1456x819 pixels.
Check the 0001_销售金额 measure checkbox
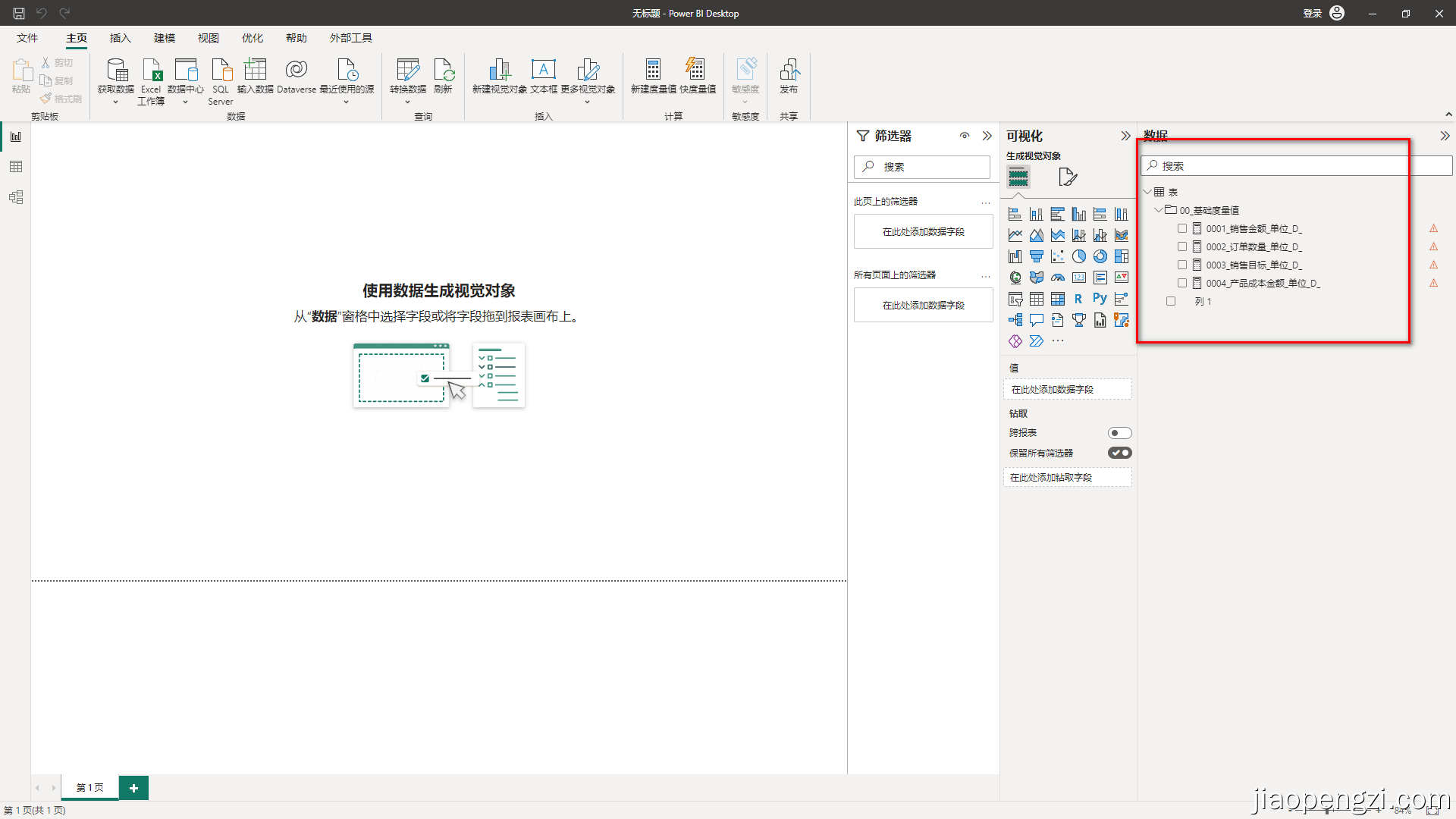point(1182,228)
